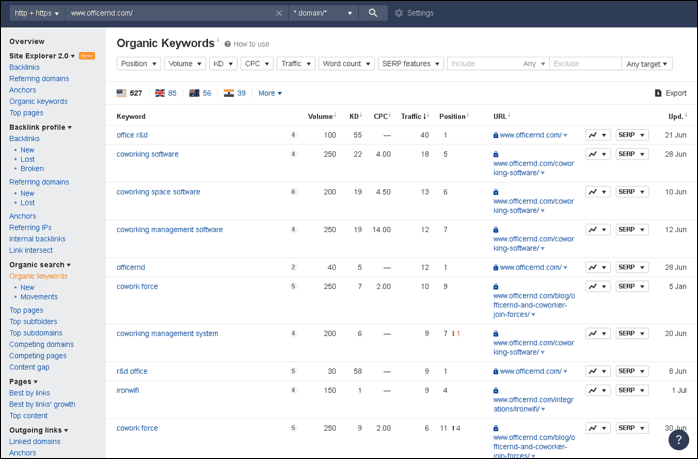698x459 pixels.
Task: Open position history chart for 'coworking management system'
Action: click(597, 333)
